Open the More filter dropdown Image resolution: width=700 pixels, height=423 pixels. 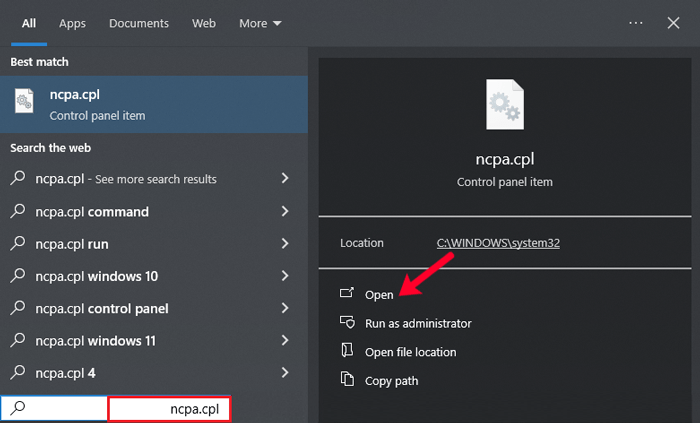[x=260, y=23]
